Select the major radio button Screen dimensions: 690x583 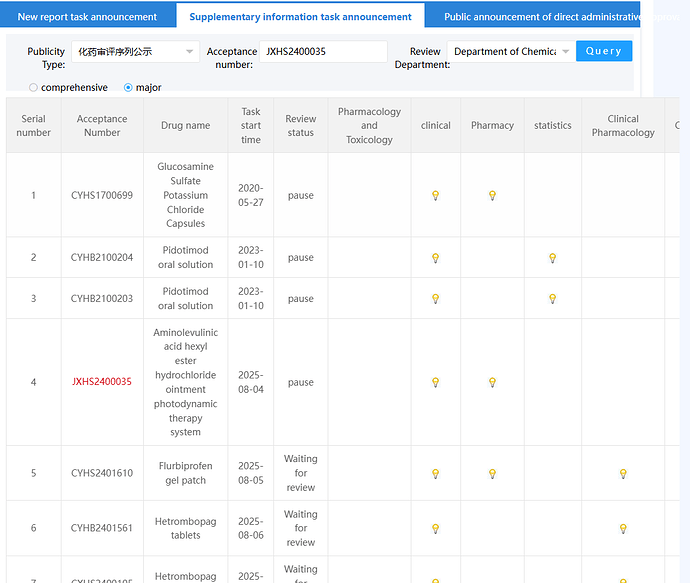(x=128, y=88)
